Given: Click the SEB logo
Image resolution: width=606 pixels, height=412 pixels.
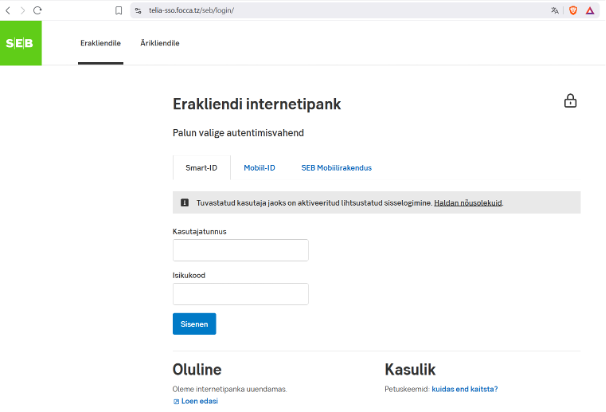Looking at the screenshot, I should [20, 44].
